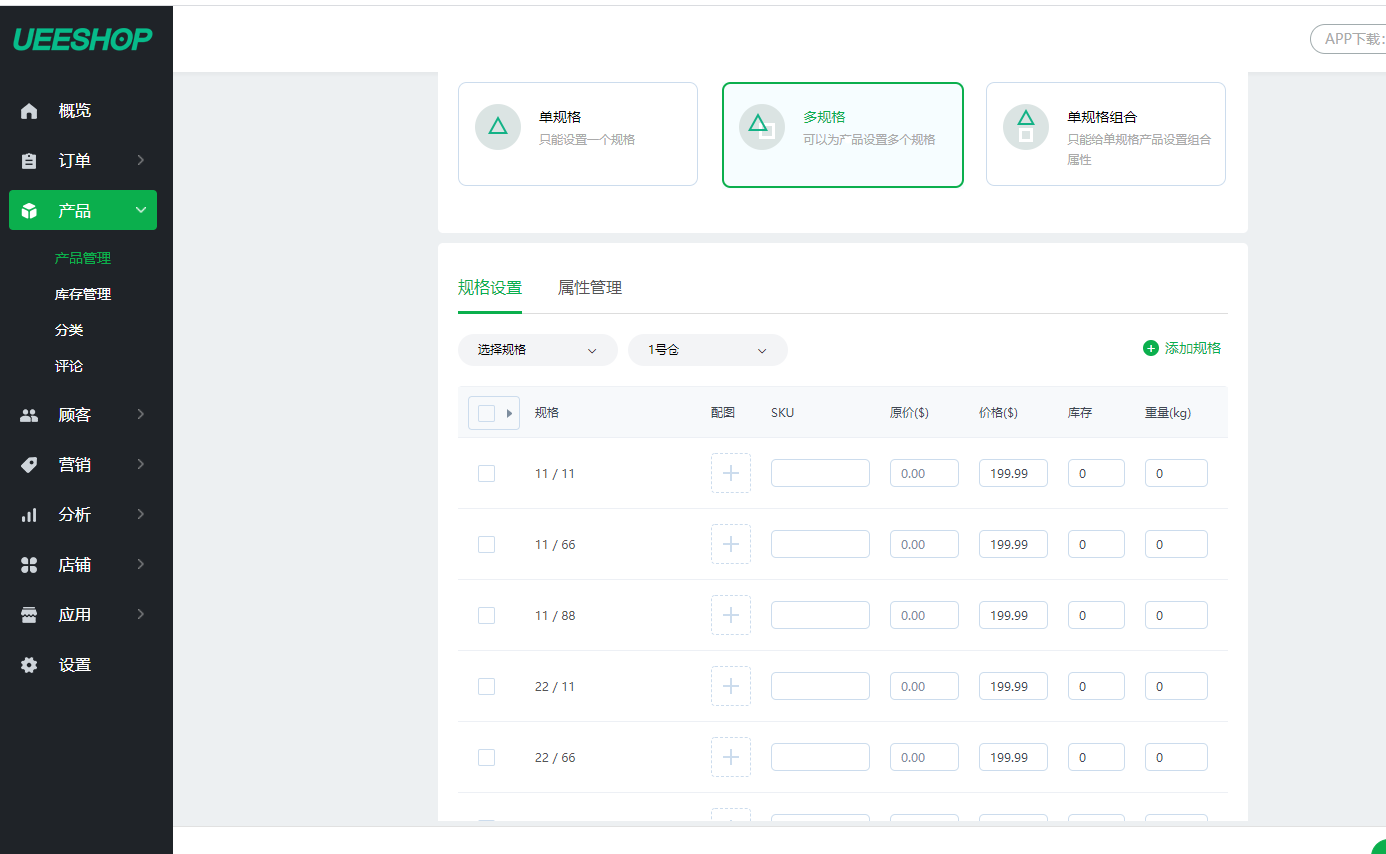Collapse the 产品 menu chevron
This screenshot has width=1386, height=854.
tap(140, 210)
